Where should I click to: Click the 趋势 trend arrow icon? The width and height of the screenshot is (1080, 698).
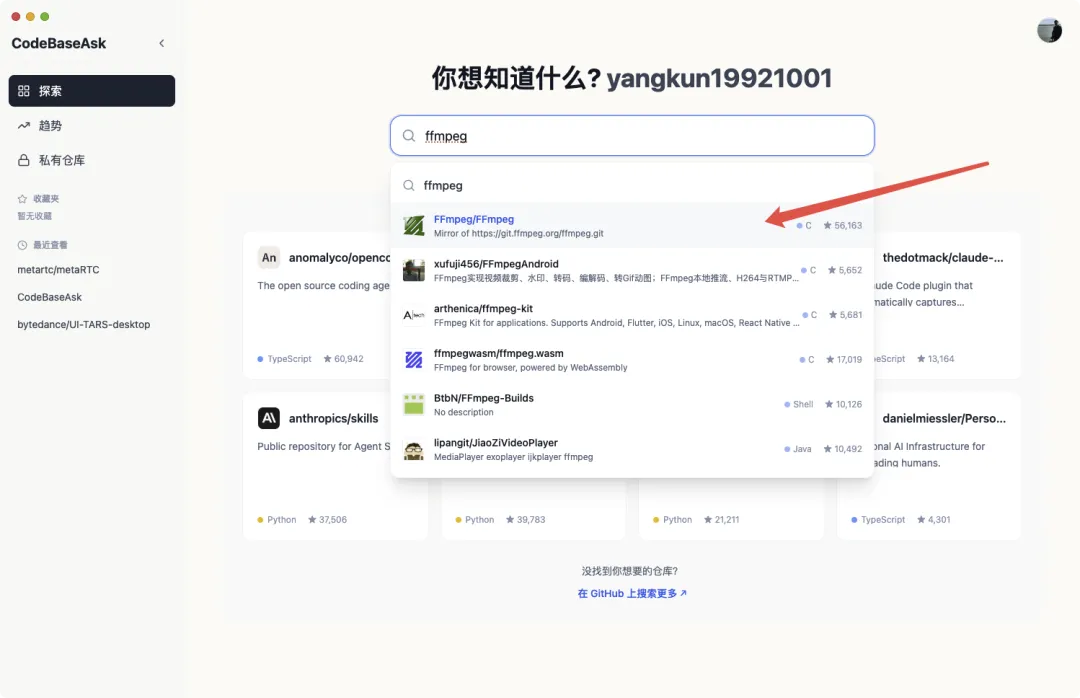coord(24,125)
